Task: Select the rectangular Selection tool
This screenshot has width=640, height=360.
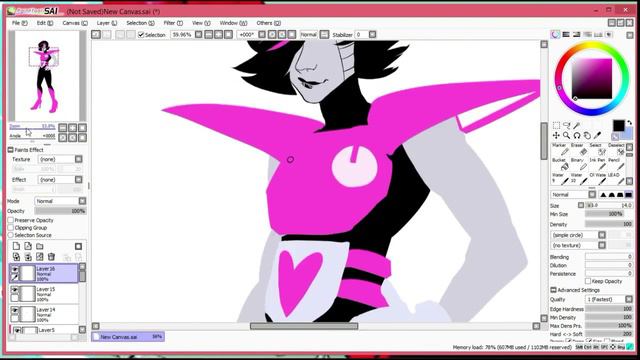Action: [556, 125]
